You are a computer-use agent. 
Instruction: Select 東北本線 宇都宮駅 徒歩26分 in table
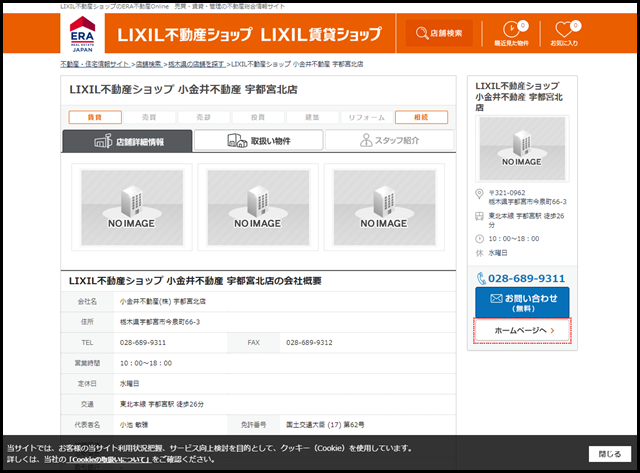tap(162, 404)
